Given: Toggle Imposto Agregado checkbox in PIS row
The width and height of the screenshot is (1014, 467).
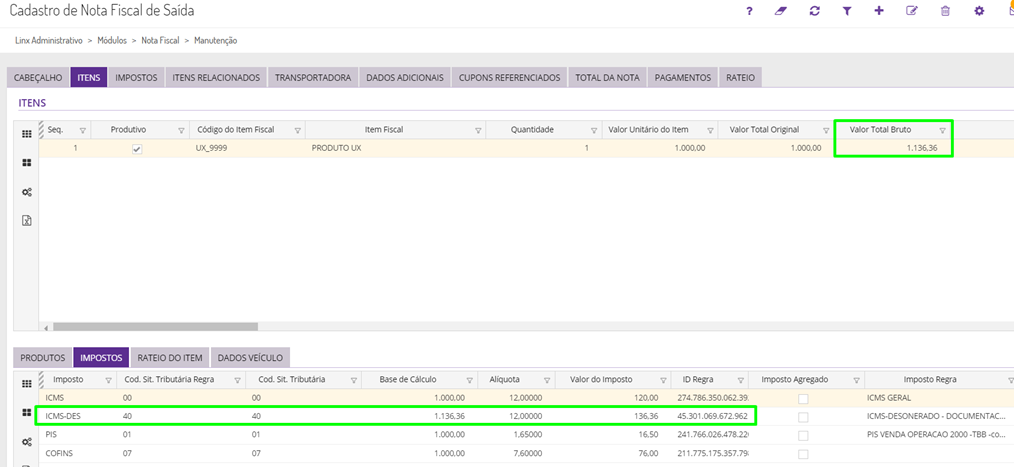Looking at the screenshot, I should (x=803, y=435).
